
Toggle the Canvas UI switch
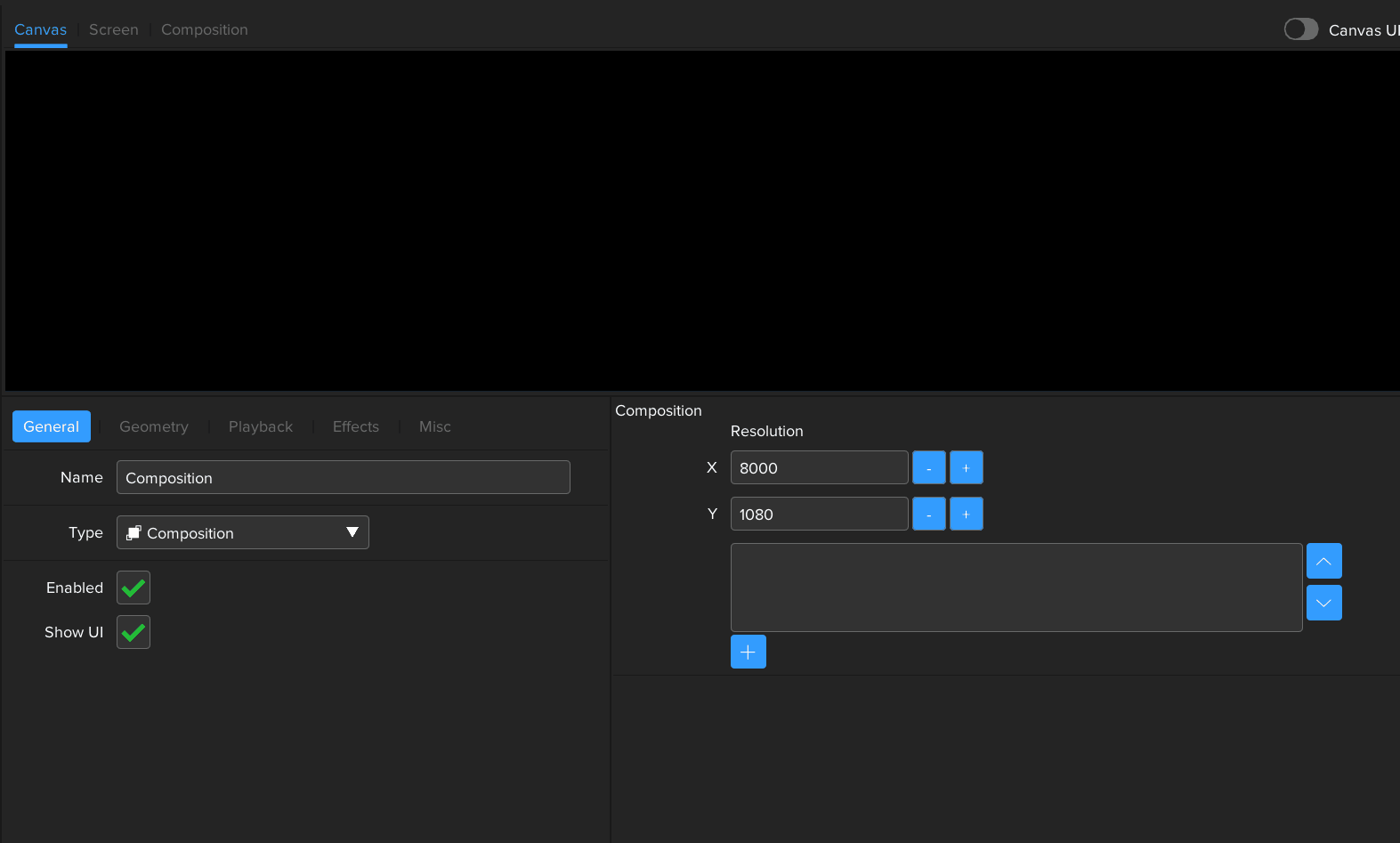(1300, 29)
